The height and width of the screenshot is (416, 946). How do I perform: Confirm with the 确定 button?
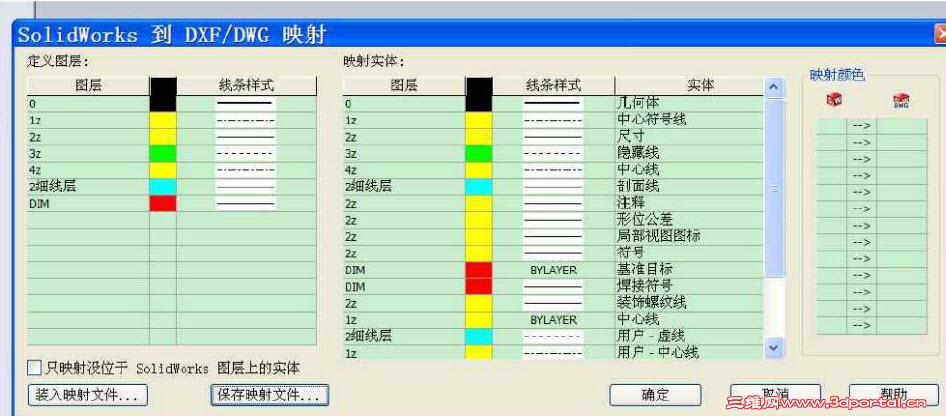click(655, 396)
